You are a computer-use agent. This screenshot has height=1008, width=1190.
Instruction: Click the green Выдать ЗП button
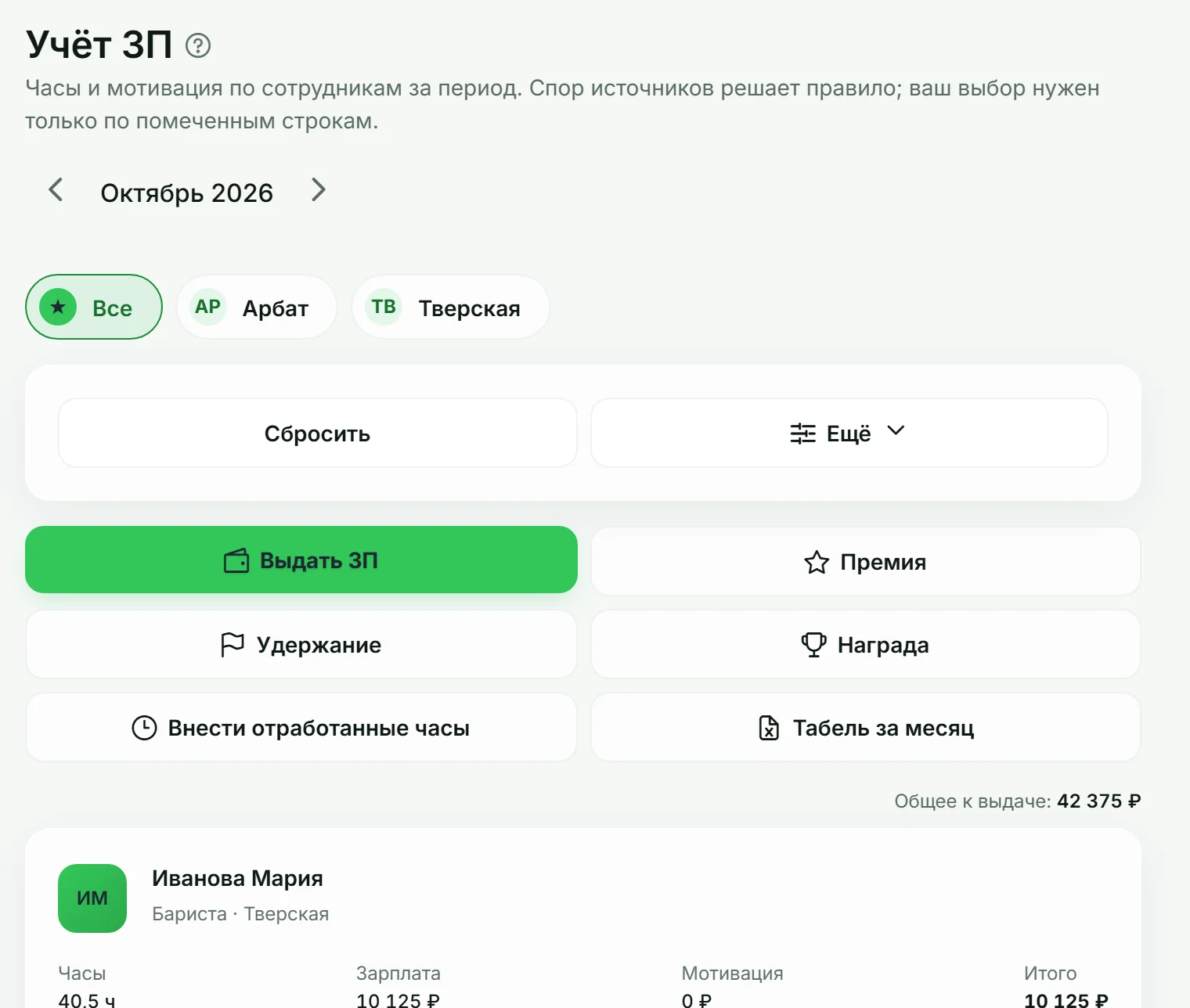[x=301, y=560]
